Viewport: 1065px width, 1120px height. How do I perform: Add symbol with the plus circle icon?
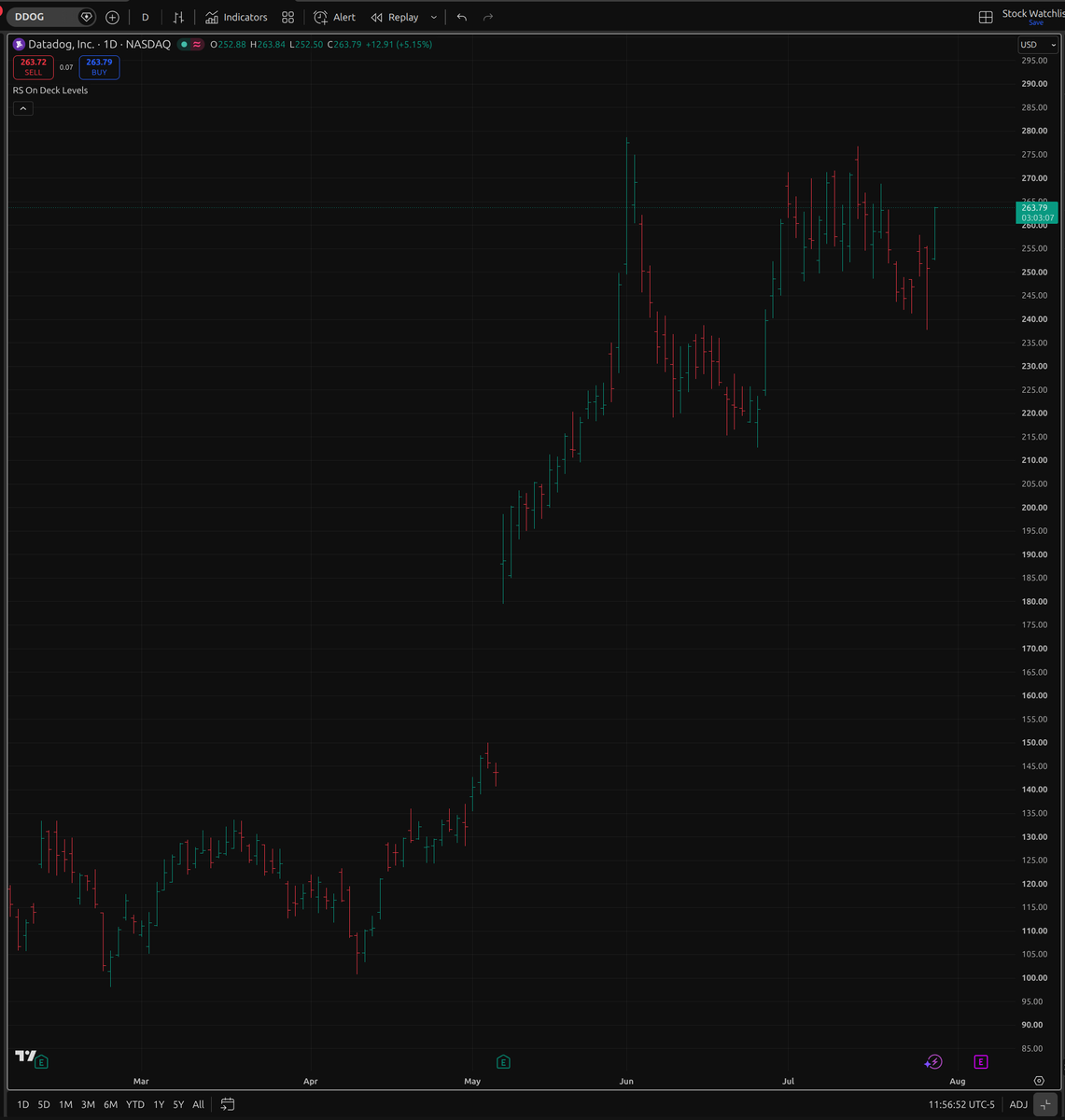(113, 17)
